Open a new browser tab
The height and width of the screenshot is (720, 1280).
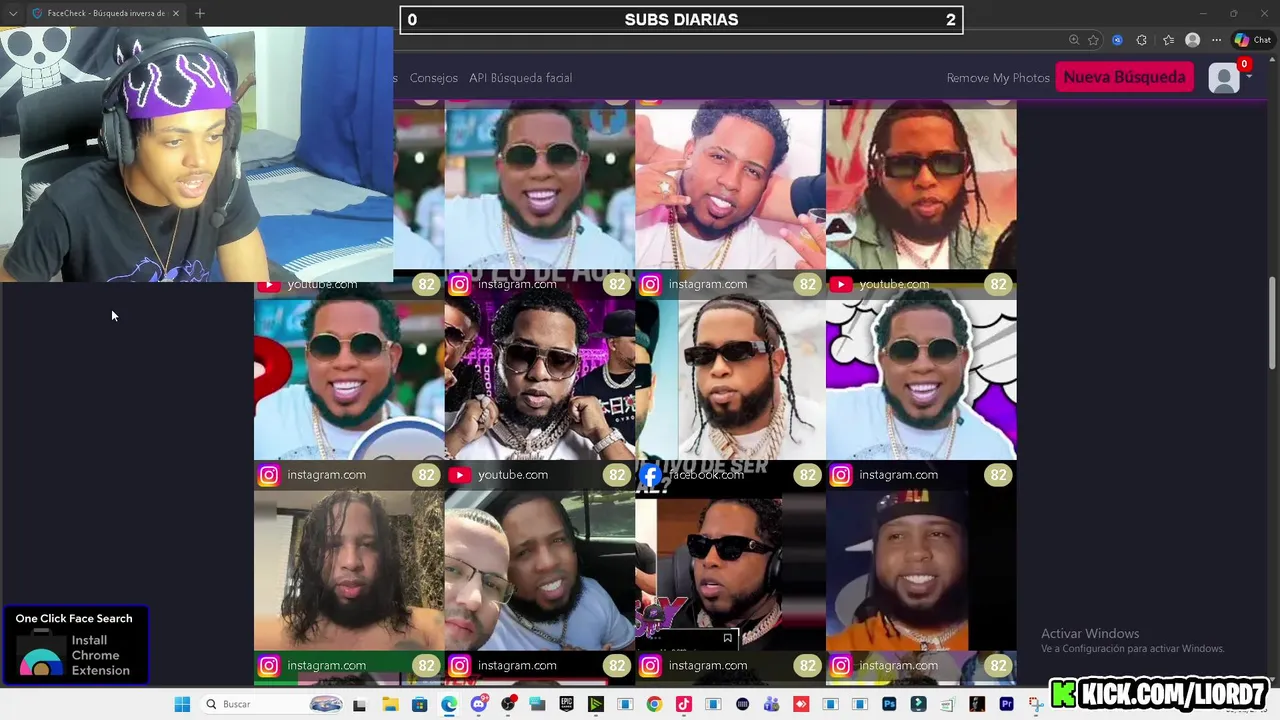pos(200,13)
